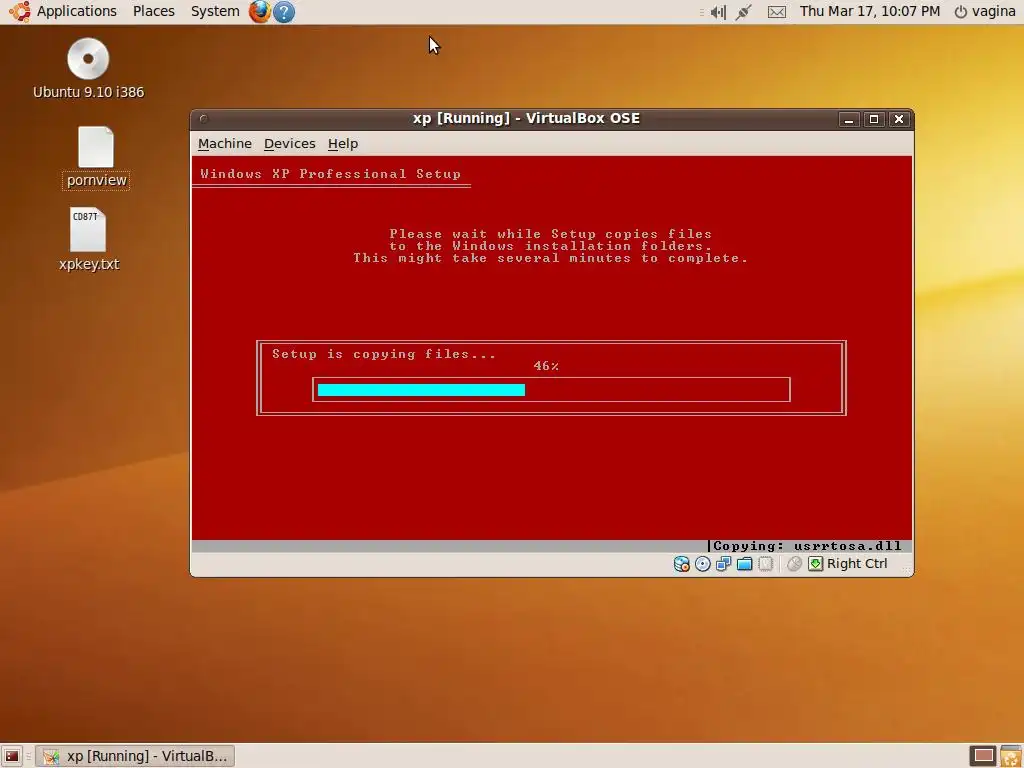Maximize the VirtualBox window

click(x=874, y=119)
